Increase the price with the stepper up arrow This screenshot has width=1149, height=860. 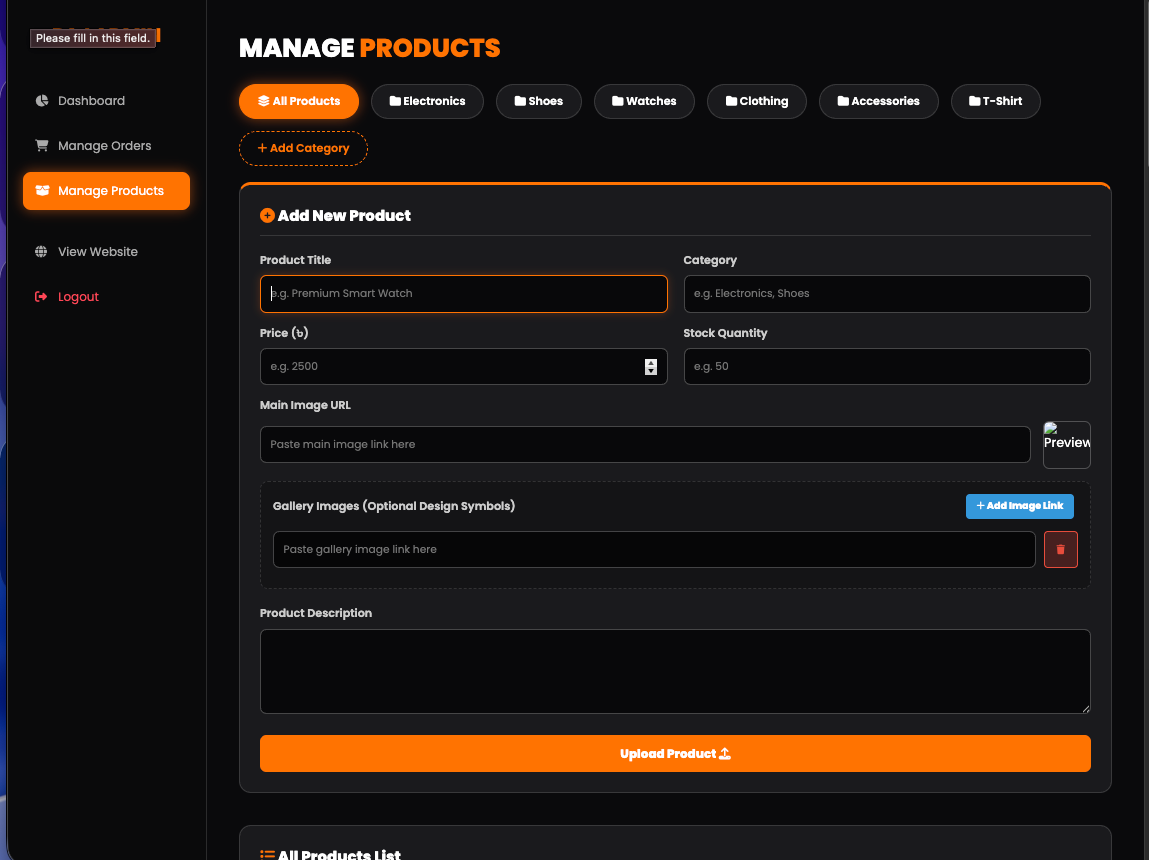click(x=651, y=363)
